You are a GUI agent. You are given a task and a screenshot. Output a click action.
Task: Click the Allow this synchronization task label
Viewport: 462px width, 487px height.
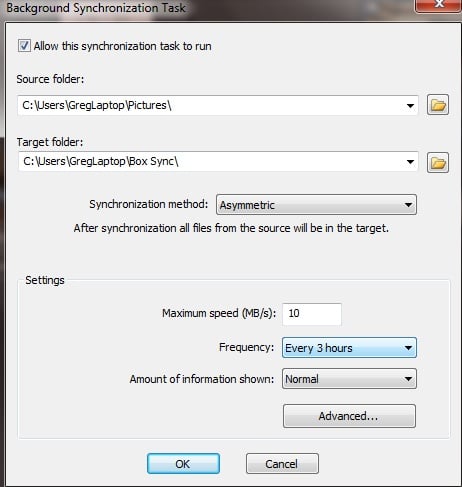[122, 46]
